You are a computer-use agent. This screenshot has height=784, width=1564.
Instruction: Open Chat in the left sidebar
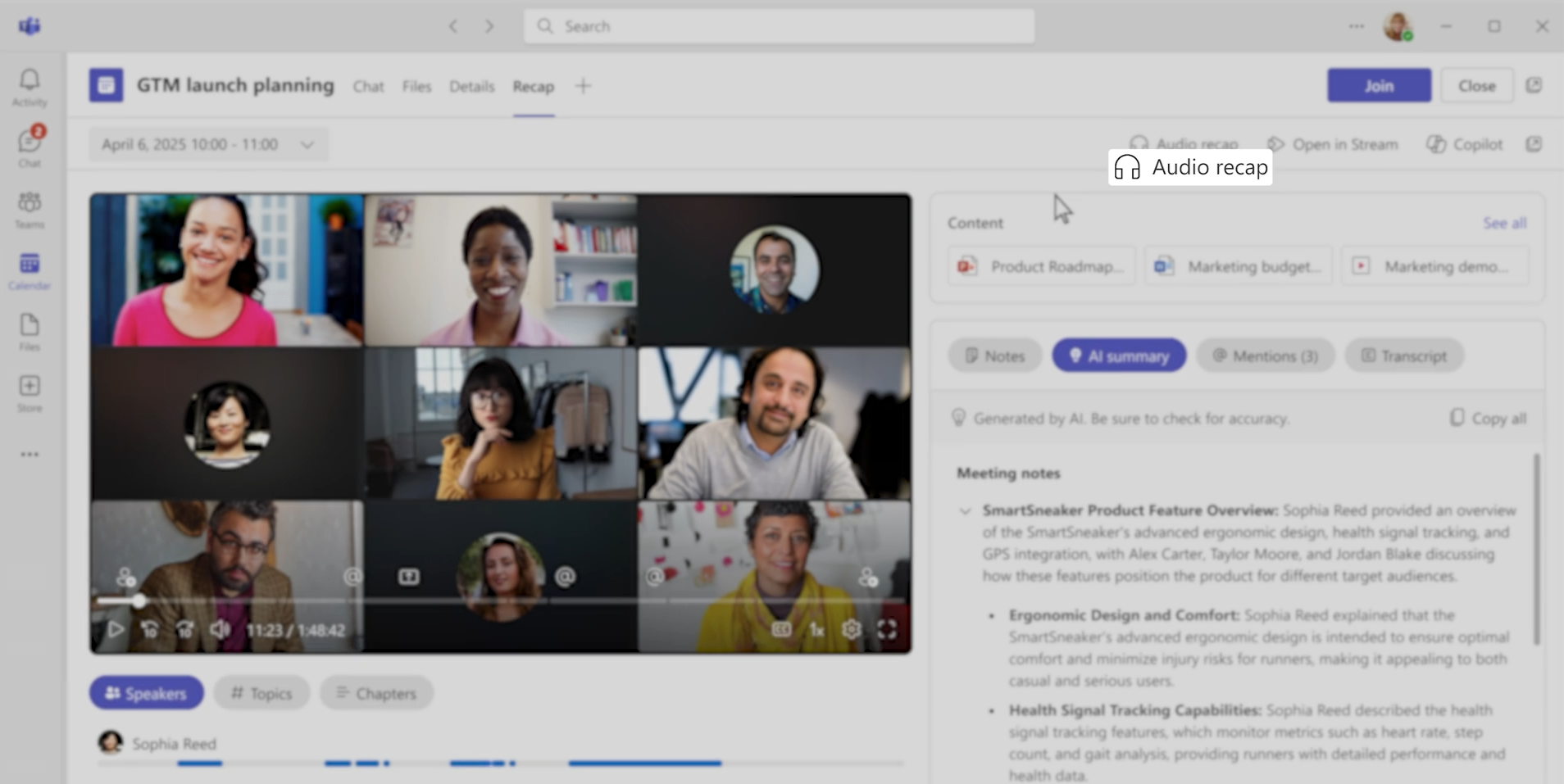(x=30, y=147)
